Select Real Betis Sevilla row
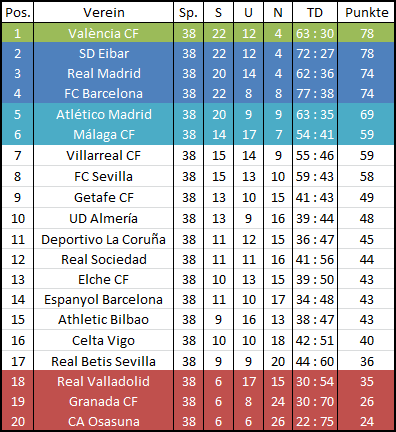This screenshot has height=432, width=396. pyautogui.click(x=198, y=361)
